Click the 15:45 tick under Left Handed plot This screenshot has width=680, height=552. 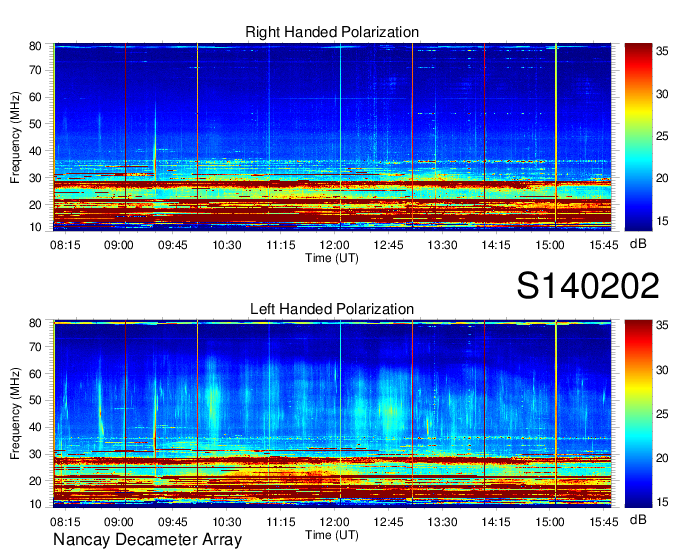coord(604,522)
